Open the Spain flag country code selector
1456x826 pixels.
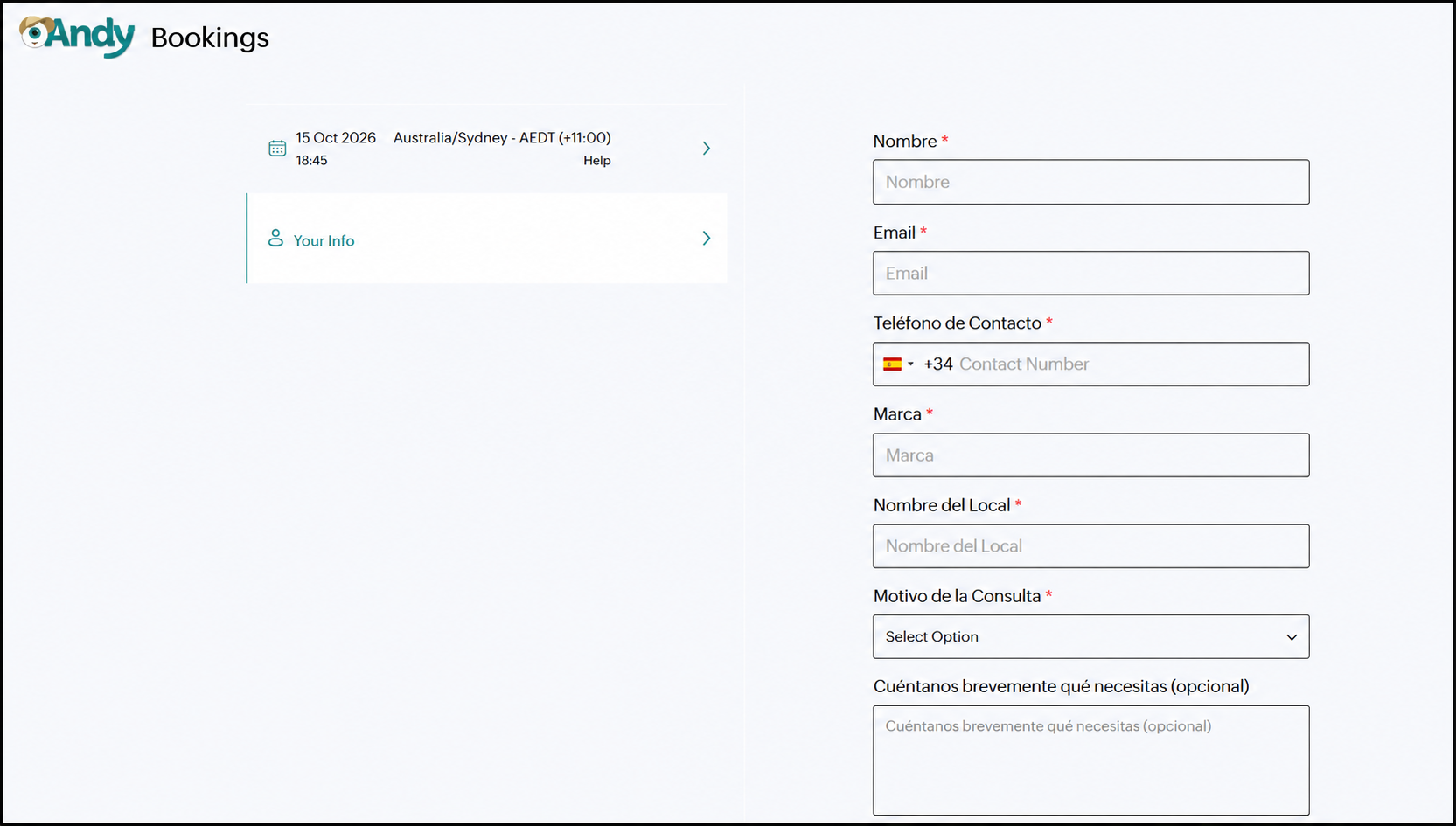click(898, 364)
